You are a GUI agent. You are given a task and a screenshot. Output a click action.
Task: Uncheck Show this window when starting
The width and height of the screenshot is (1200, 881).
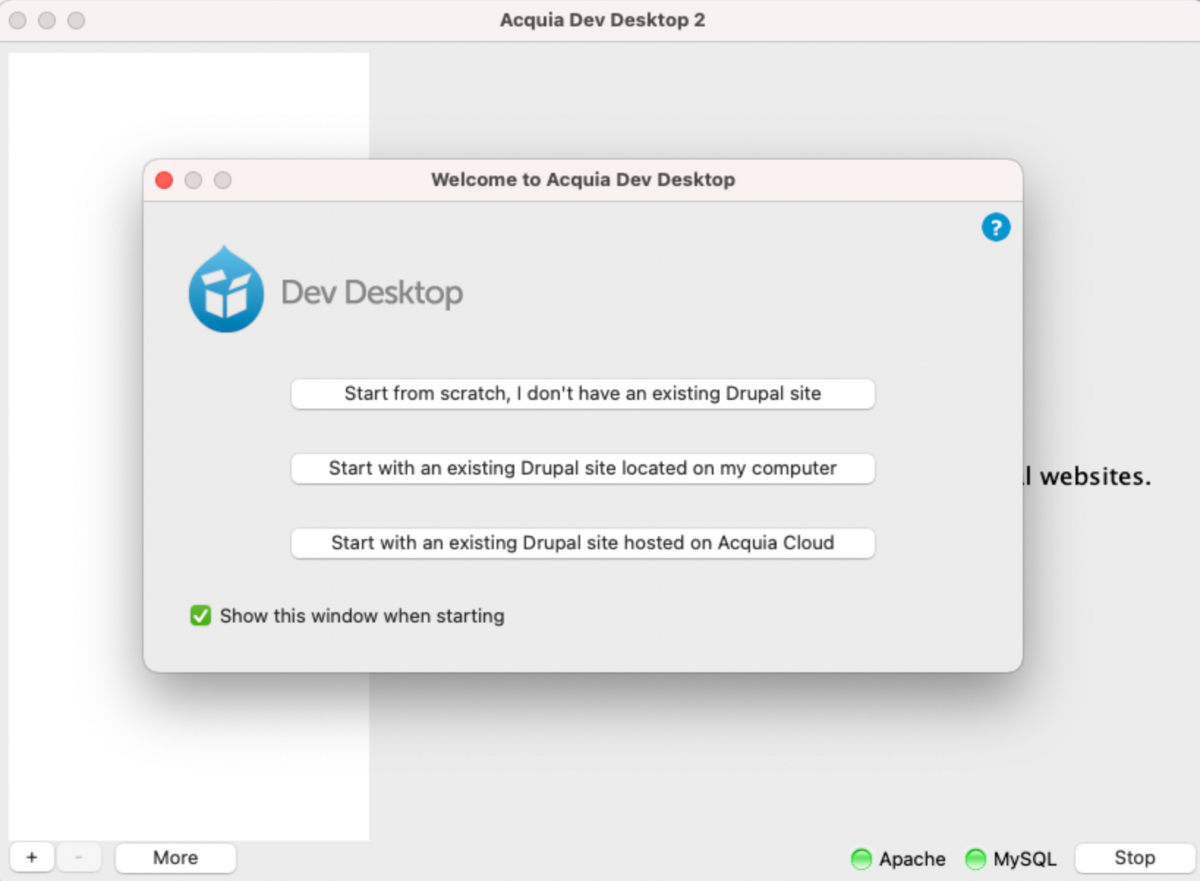pyautogui.click(x=201, y=616)
